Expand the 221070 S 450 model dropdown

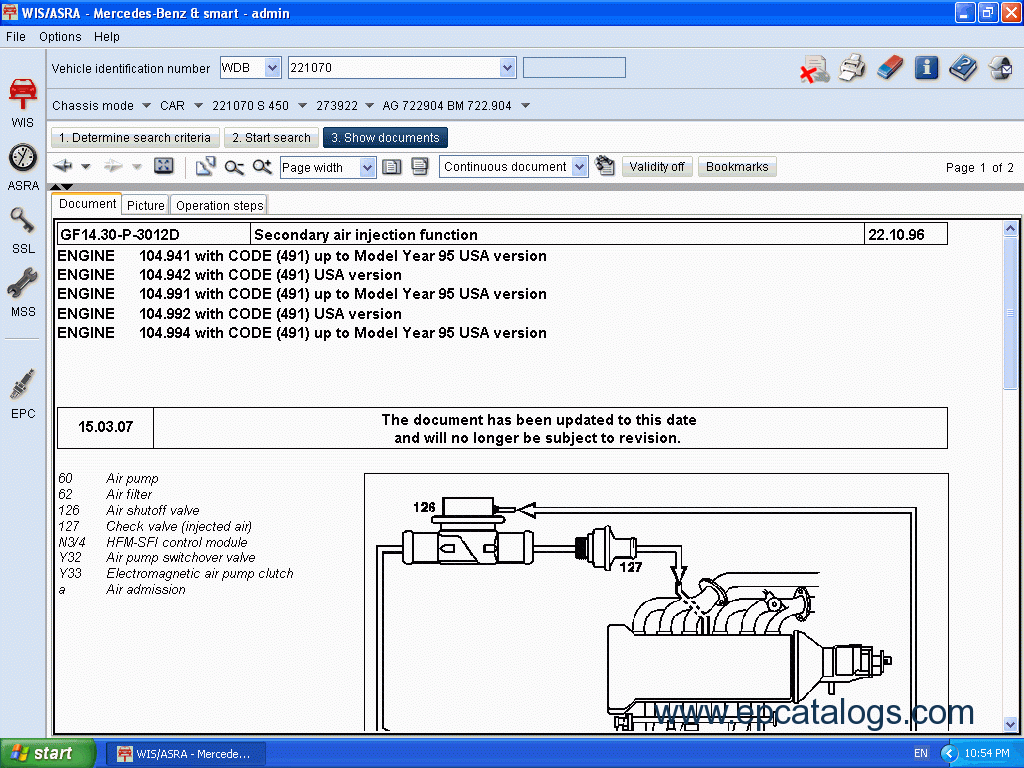(x=302, y=105)
